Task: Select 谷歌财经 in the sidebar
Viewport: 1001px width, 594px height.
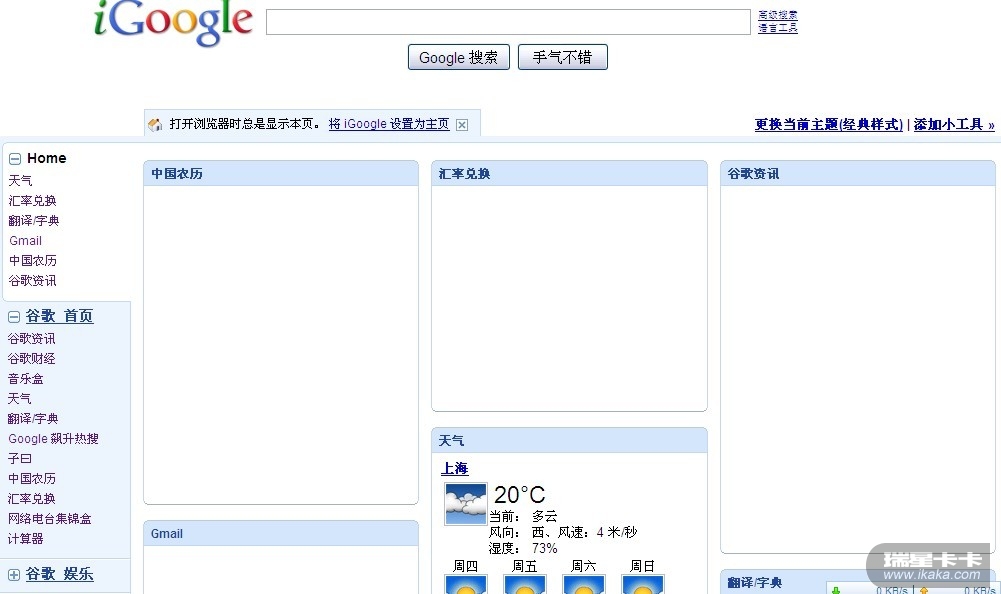Action: pos(31,358)
